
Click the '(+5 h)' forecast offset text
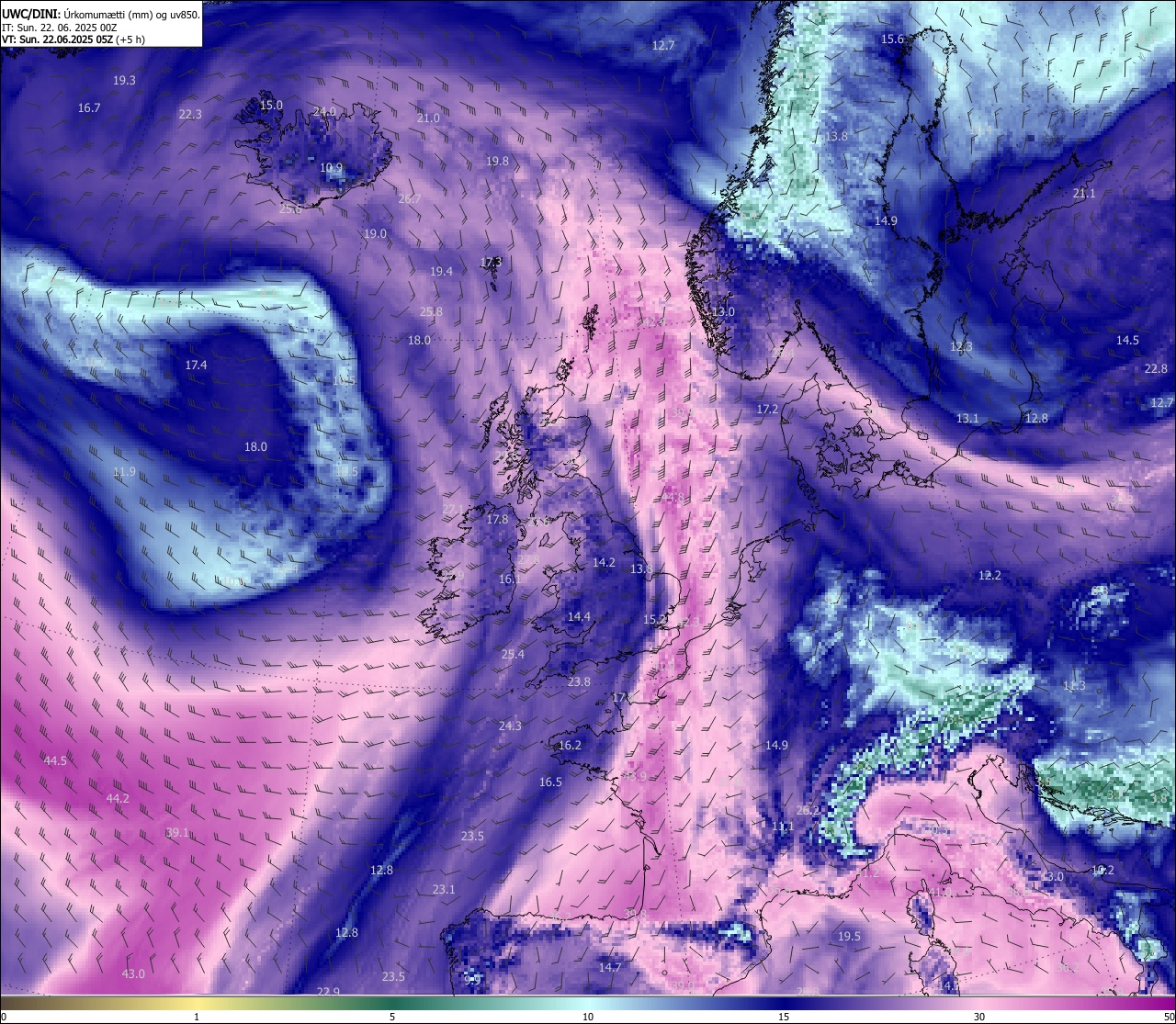(130, 39)
